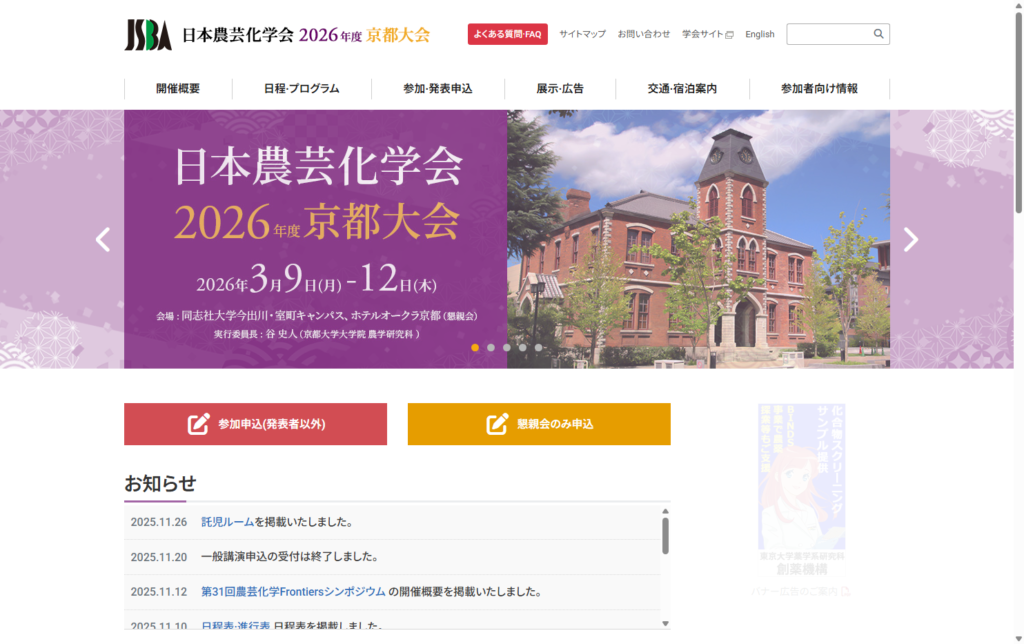The height and width of the screenshot is (644, 1024).
Task: Click the 参加申込(発表者以外) button
Action: pos(255,424)
